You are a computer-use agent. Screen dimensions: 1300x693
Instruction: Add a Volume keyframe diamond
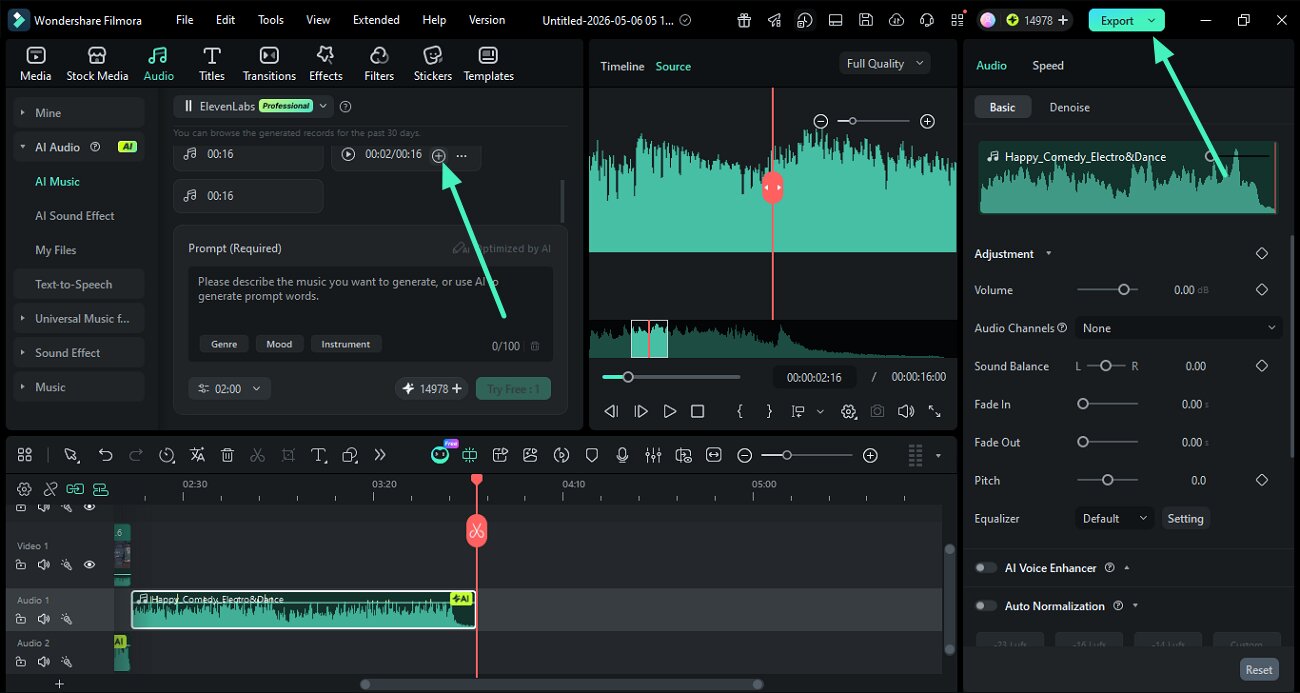pos(1262,290)
